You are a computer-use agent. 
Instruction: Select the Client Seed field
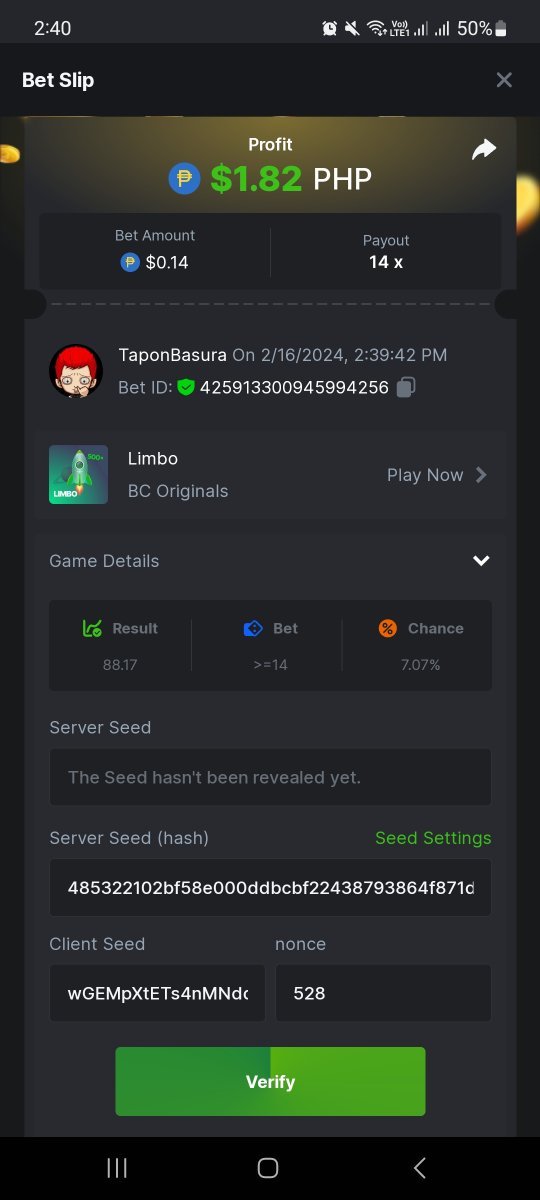(157, 993)
